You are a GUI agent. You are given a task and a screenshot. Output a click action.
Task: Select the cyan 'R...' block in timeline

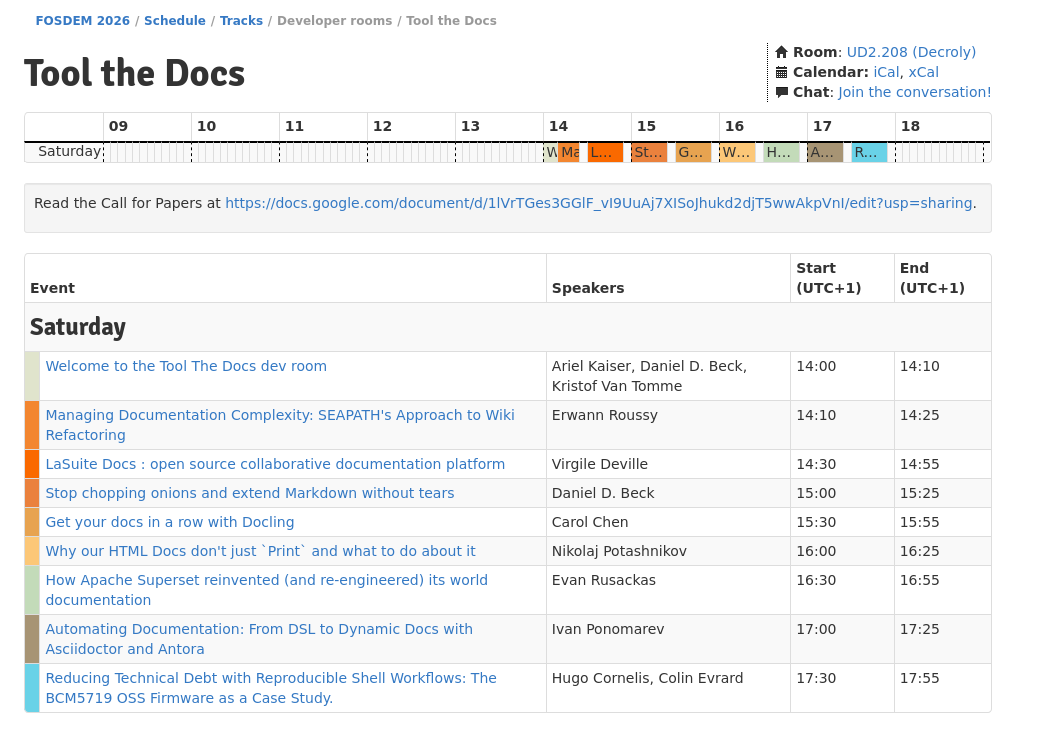[x=868, y=153]
